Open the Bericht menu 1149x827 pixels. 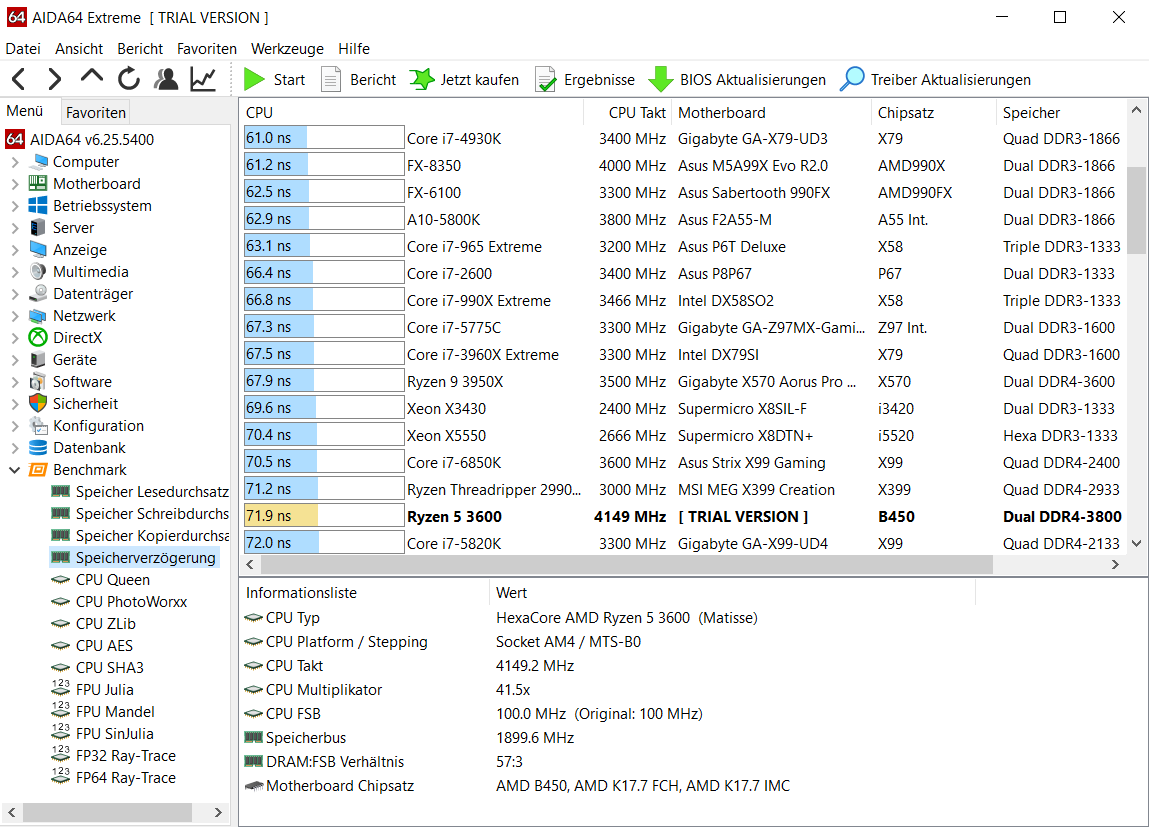click(140, 48)
